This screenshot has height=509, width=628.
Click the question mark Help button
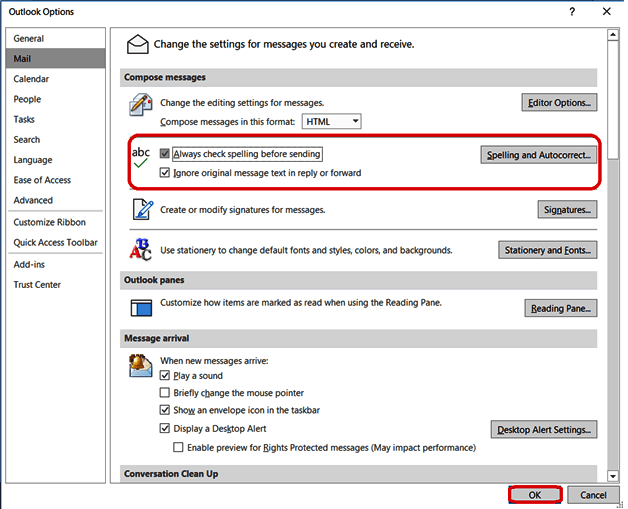[572, 12]
